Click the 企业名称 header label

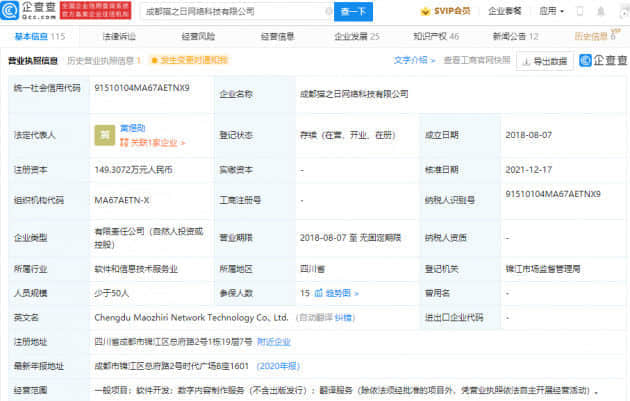click(x=236, y=94)
